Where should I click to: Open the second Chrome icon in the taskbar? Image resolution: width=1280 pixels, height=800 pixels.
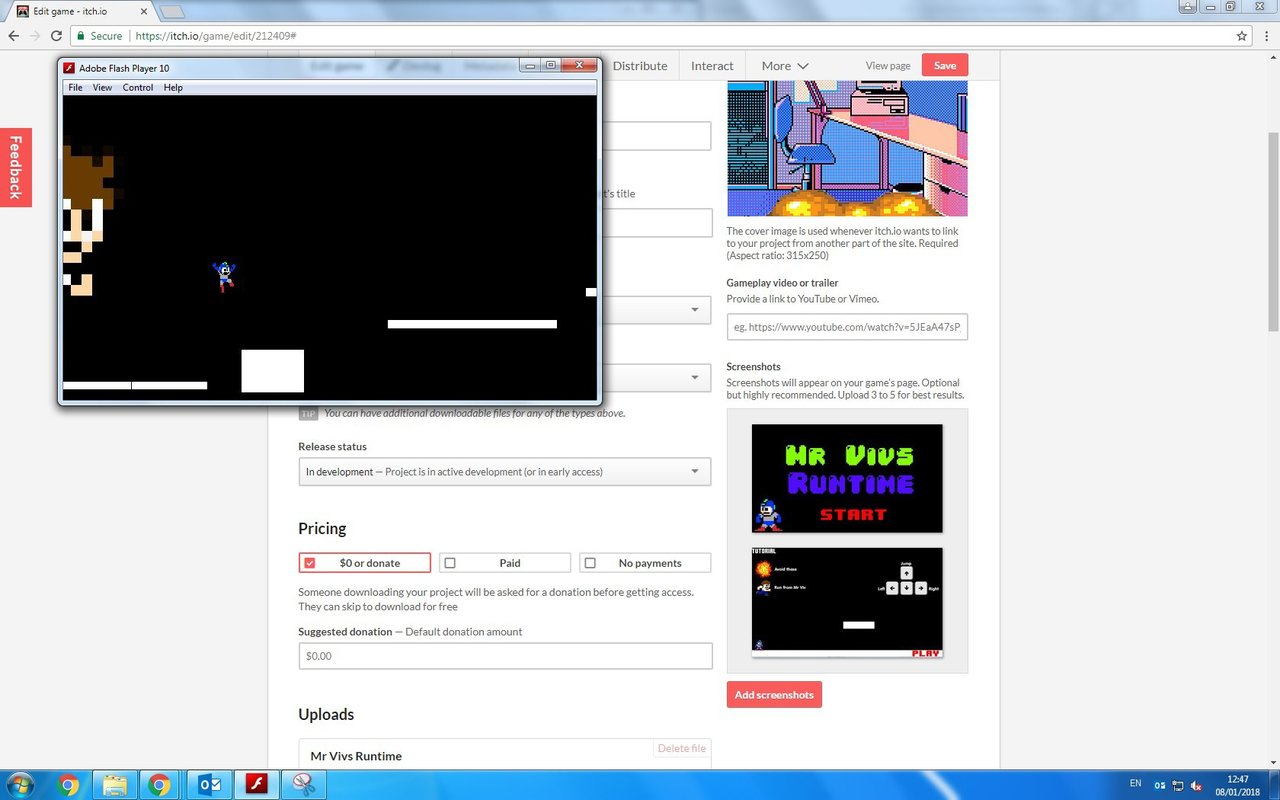point(160,785)
